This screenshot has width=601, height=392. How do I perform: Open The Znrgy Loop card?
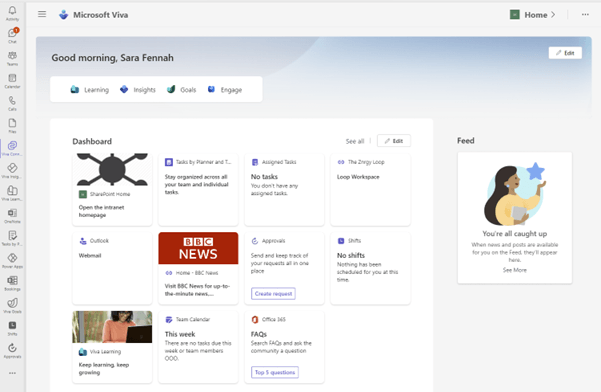click(x=370, y=190)
